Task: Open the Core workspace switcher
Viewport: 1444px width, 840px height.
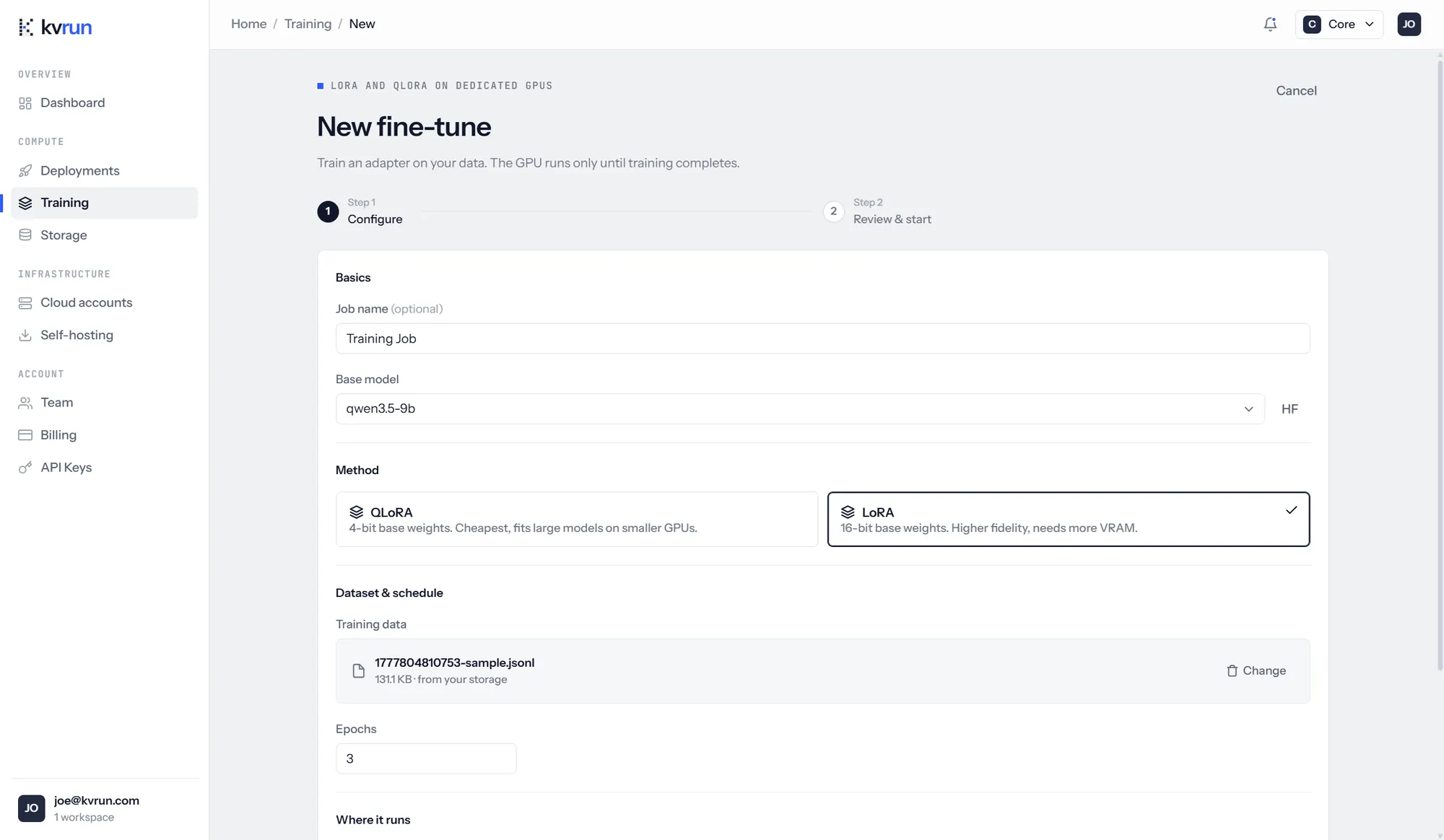Action: [x=1339, y=25]
